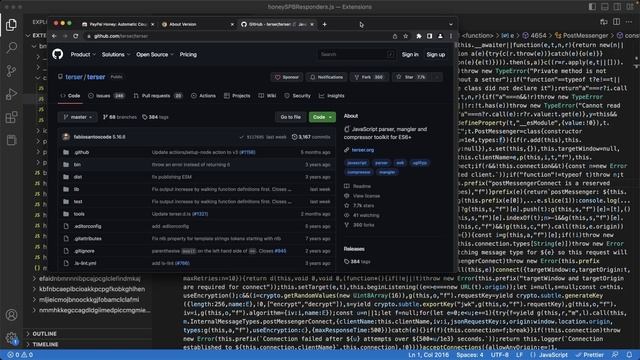Open Source Control view in VS Code
This screenshot has height=360, width=640.
point(11,71)
